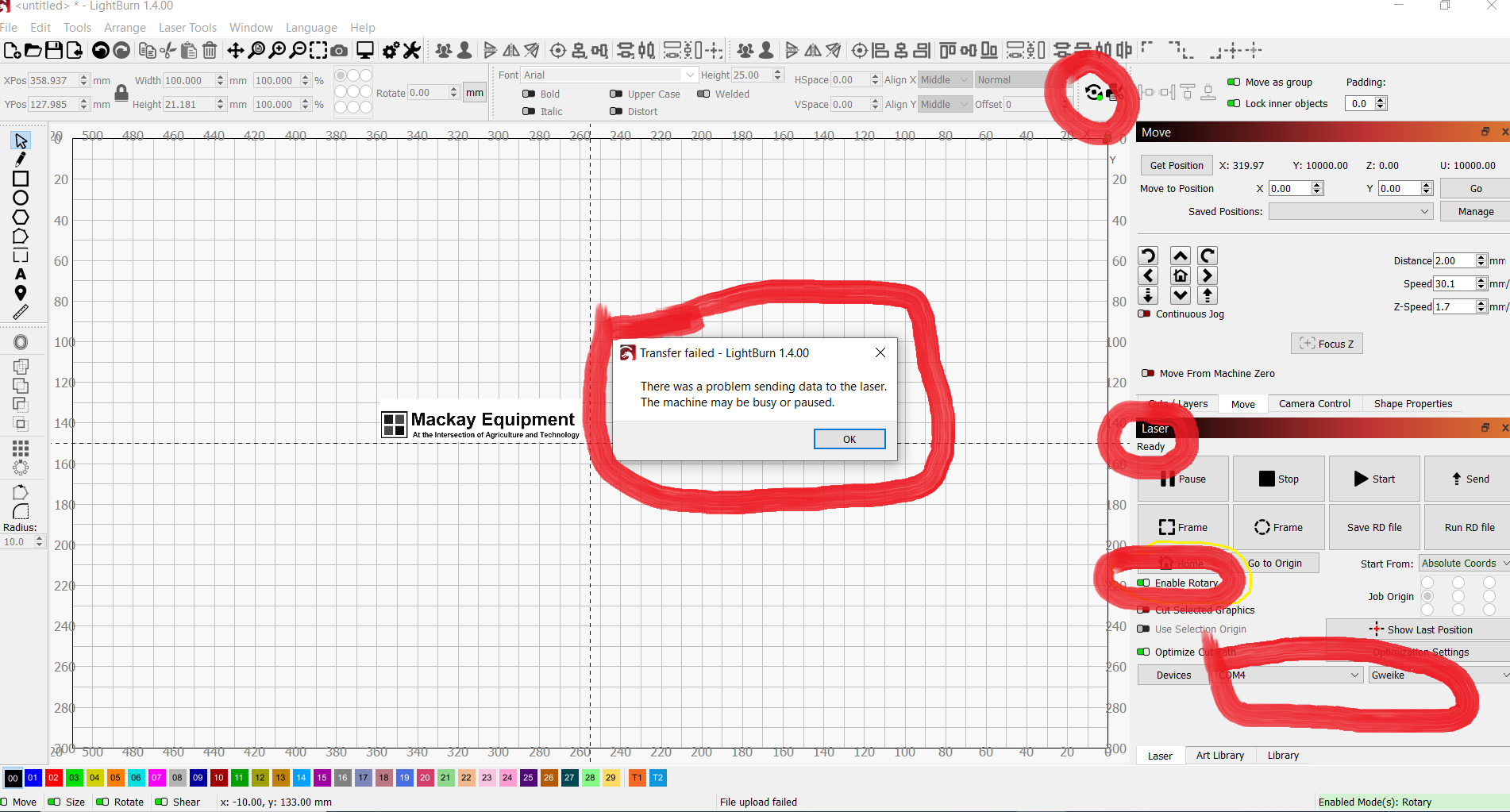Open the Start From coordinates dropdown
The image size is (1510, 812).
coord(1463,563)
